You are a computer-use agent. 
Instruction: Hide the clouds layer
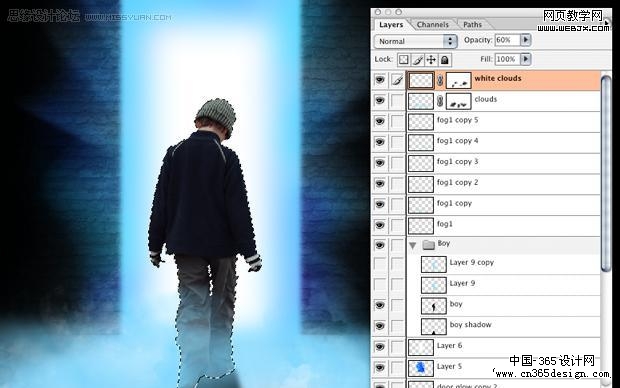380,101
